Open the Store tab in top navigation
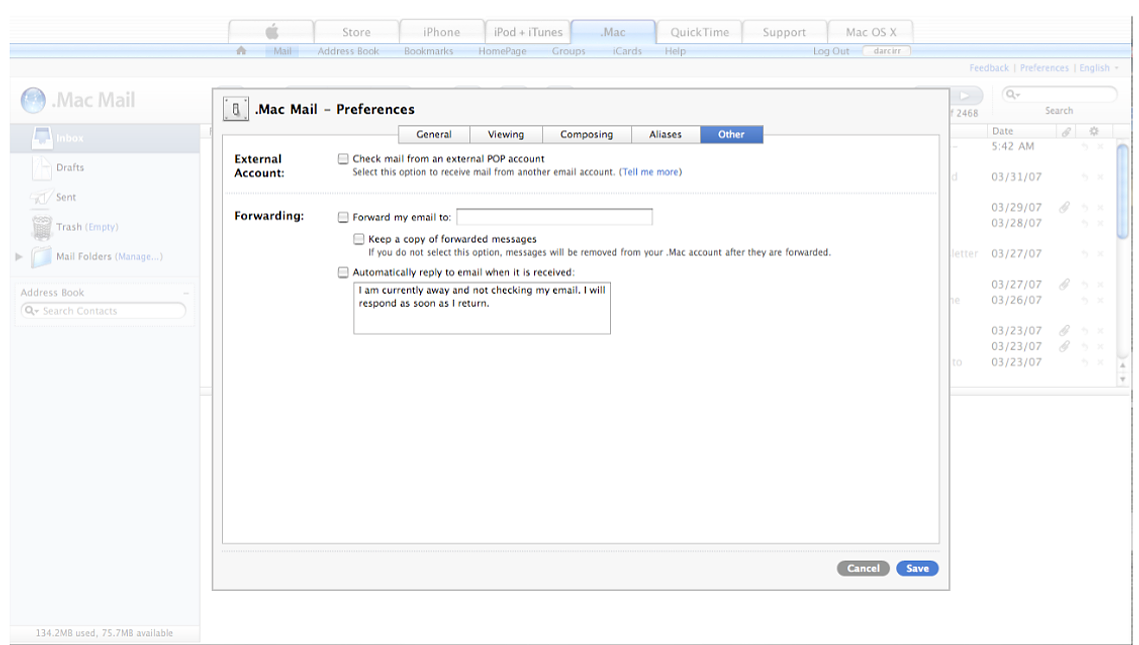Viewport: 1139px width, 645px height. click(x=357, y=32)
